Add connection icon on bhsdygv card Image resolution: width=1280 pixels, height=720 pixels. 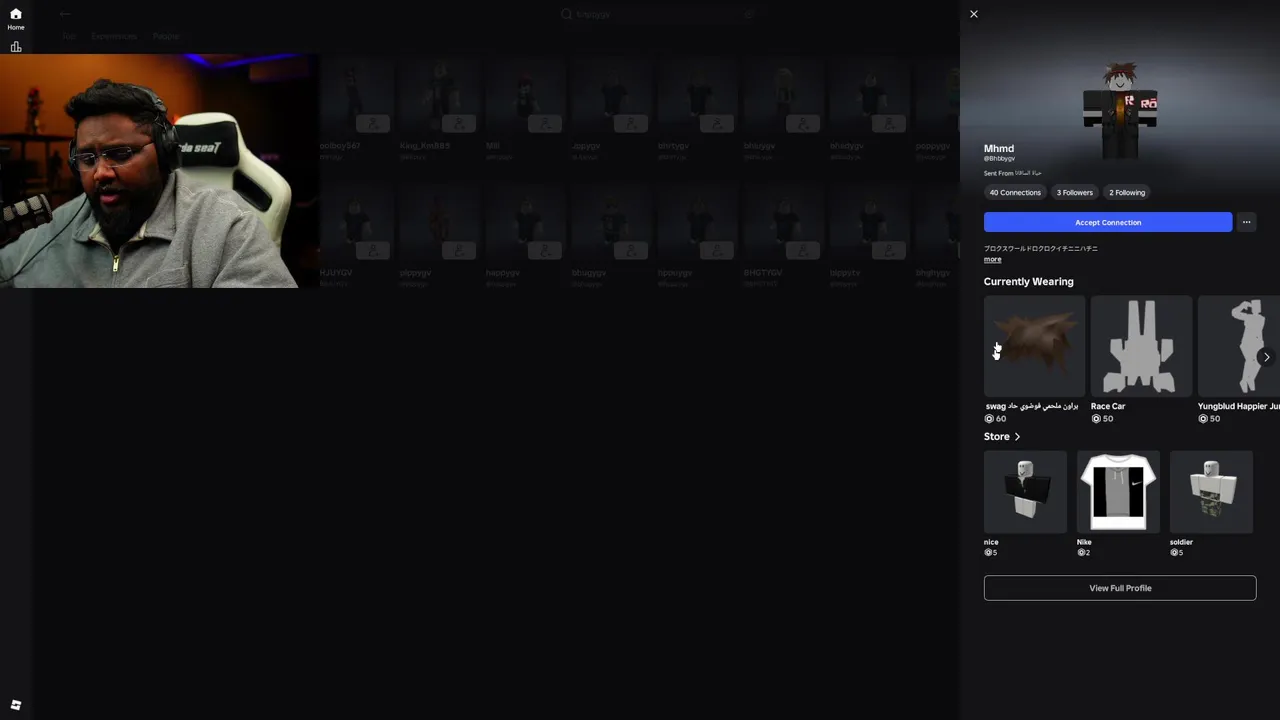889,124
